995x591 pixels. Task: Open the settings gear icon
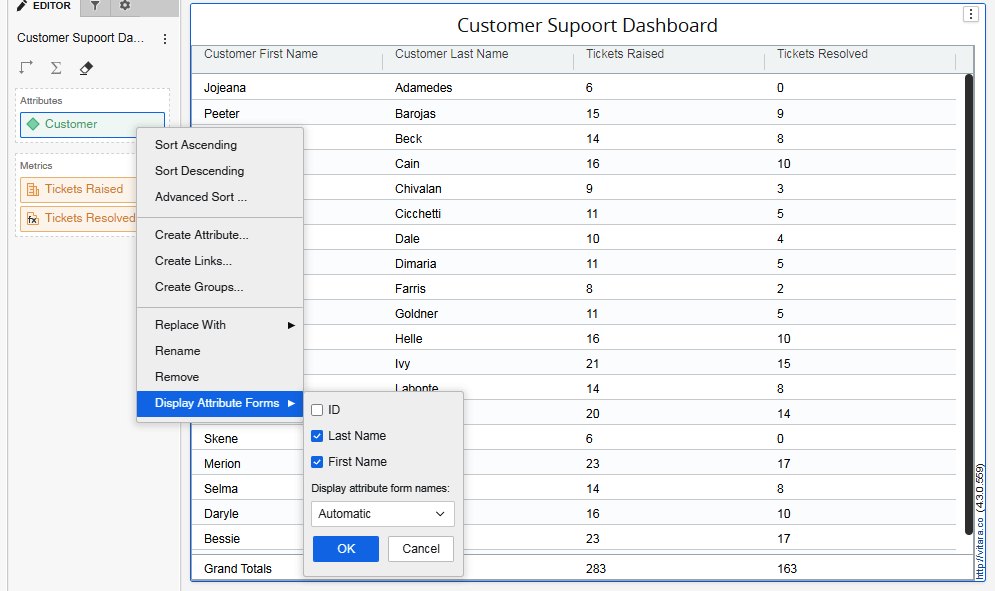(x=124, y=7)
